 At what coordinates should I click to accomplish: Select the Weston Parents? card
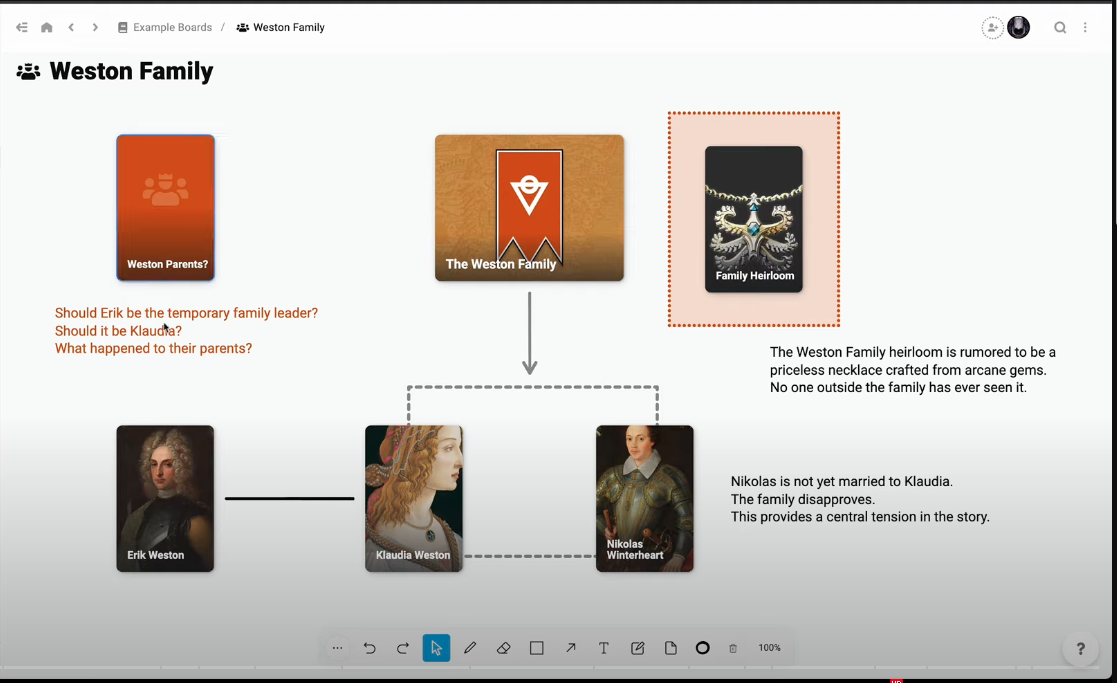(x=165, y=207)
